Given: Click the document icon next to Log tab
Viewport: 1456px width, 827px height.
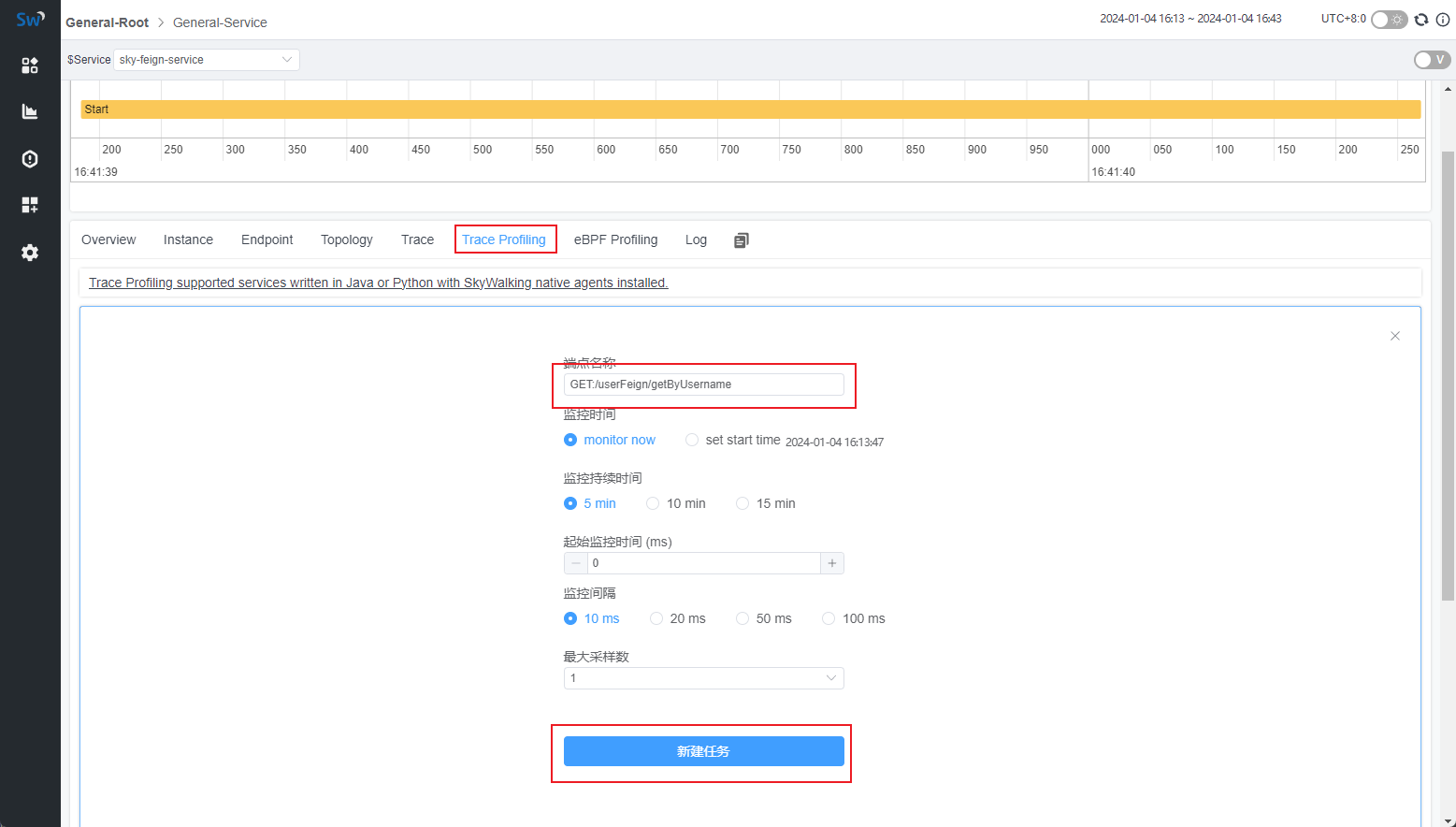Looking at the screenshot, I should pos(742,240).
